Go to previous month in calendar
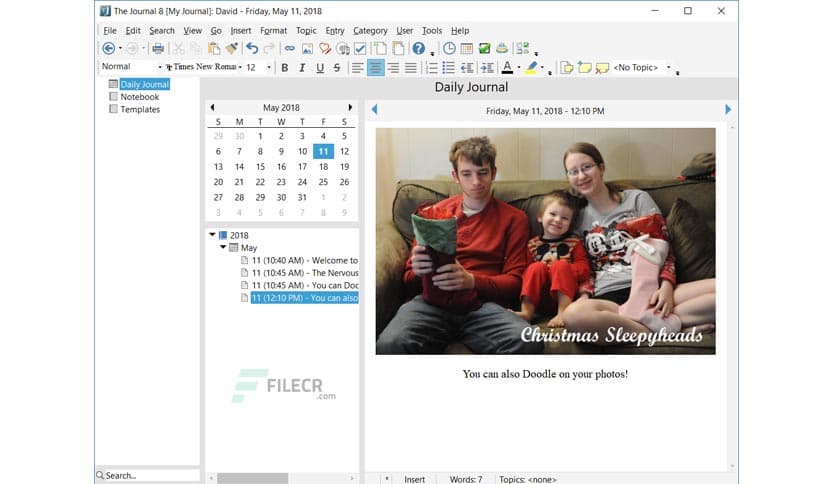The image size is (836, 484). point(212,107)
